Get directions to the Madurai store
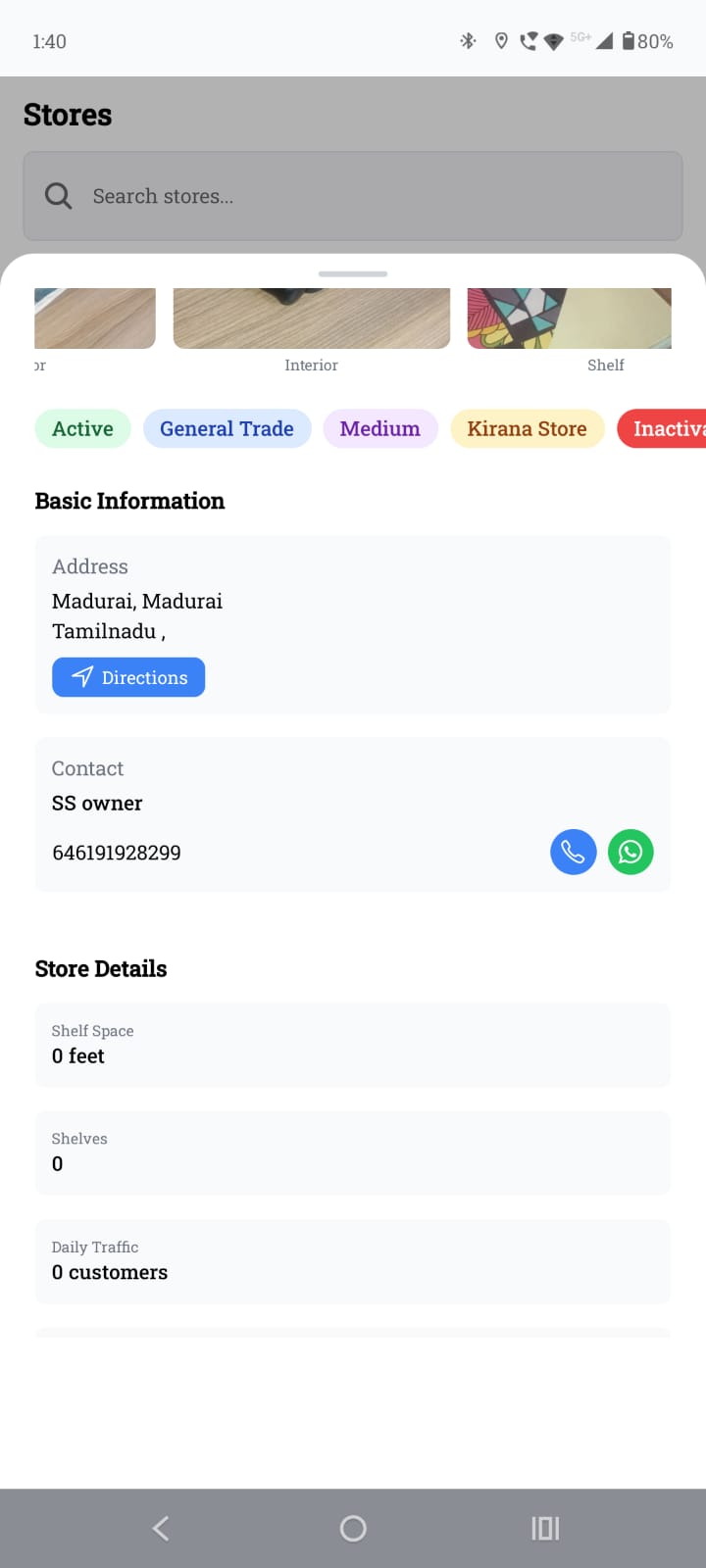This screenshot has height=1568, width=706. point(127,676)
